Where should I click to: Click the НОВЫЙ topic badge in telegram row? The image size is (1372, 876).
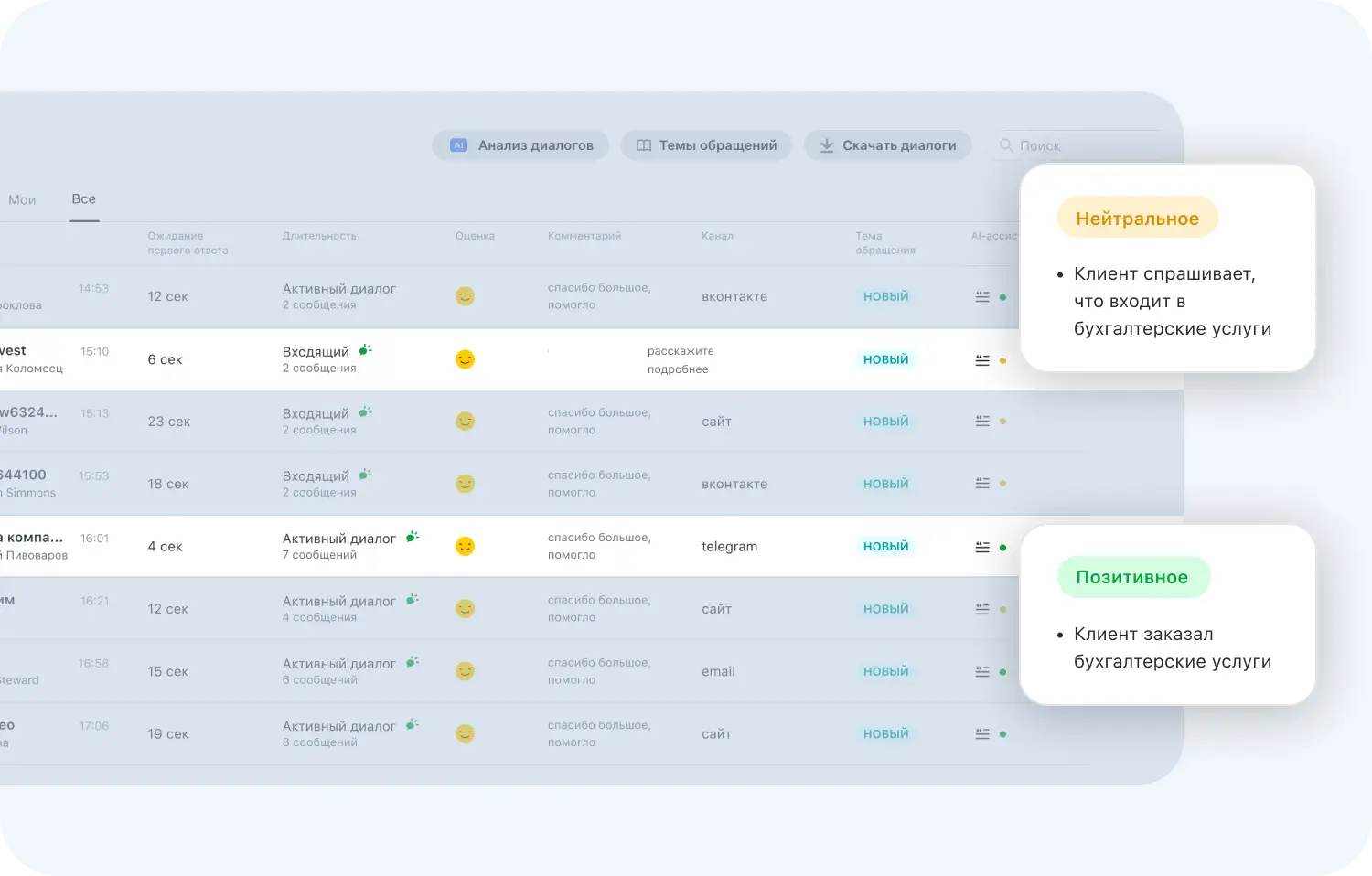885,546
